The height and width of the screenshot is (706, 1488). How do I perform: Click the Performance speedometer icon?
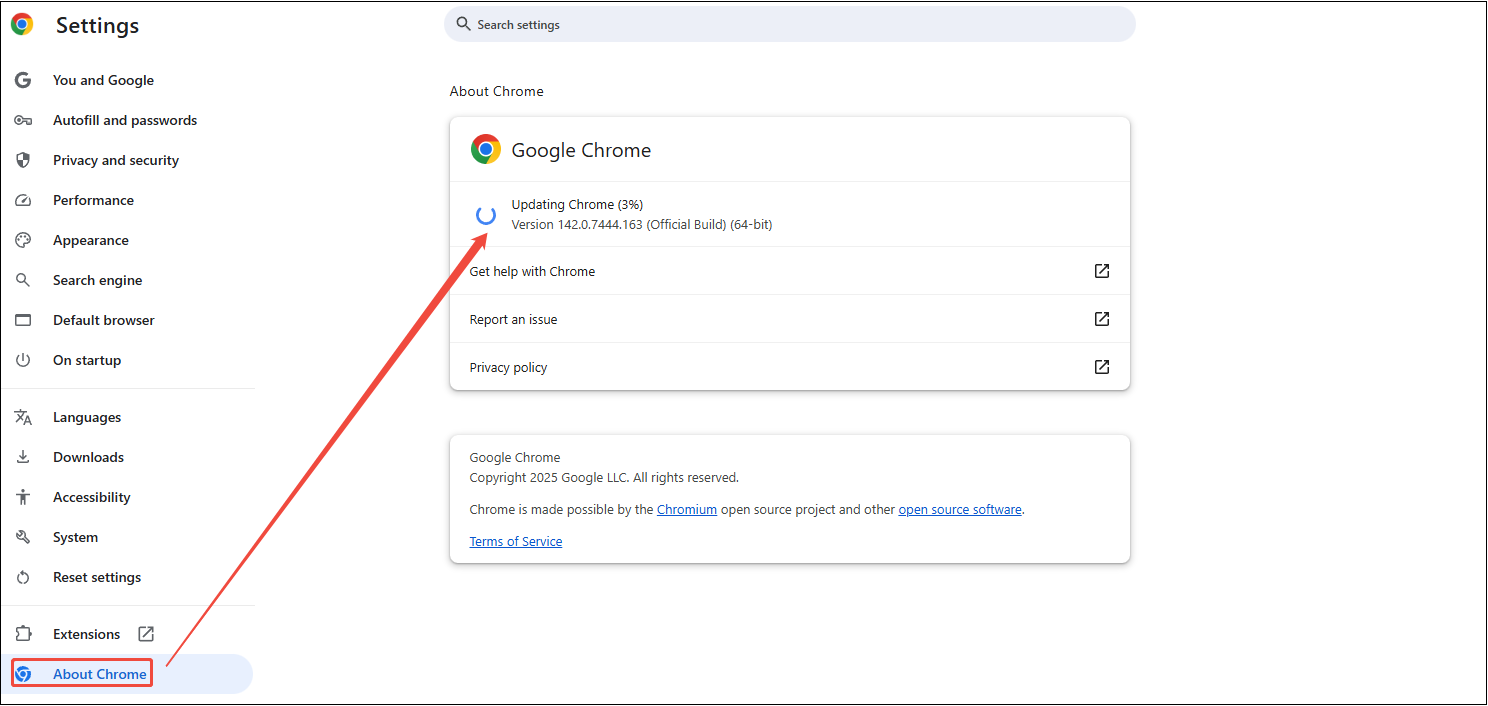(x=23, y=200)
